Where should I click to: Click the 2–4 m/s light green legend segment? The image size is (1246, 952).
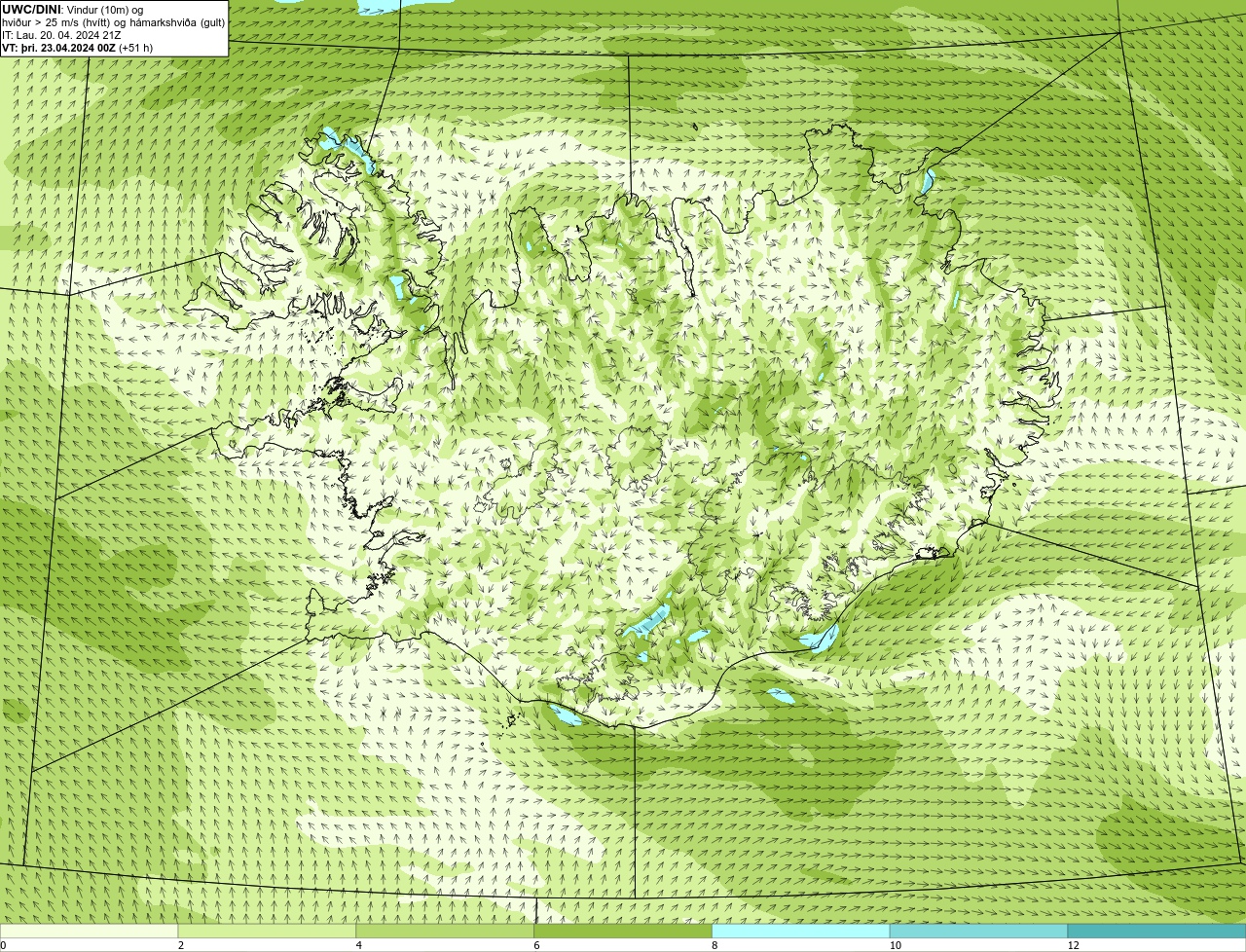point(267,931)
